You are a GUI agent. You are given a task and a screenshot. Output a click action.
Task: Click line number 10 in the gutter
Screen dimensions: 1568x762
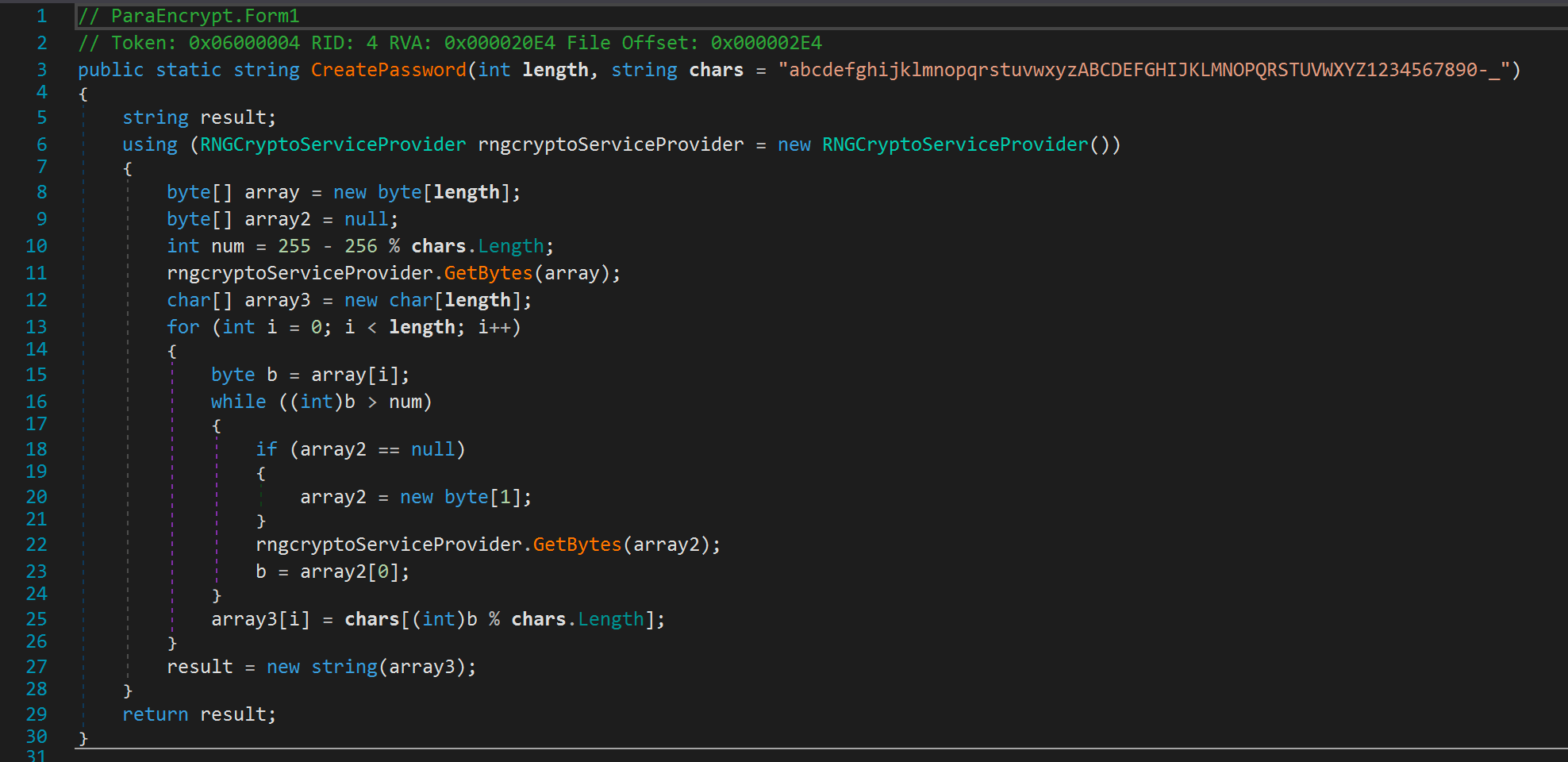[37, 246]
